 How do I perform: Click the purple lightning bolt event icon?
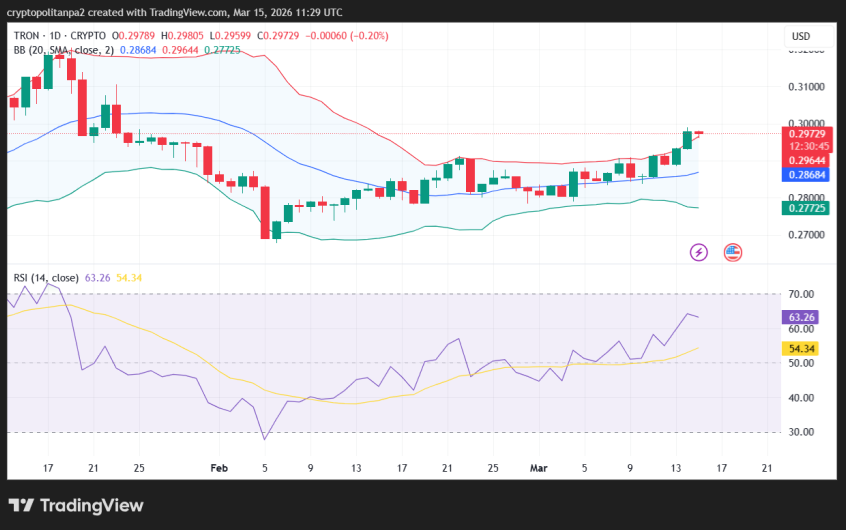[698, 252]
